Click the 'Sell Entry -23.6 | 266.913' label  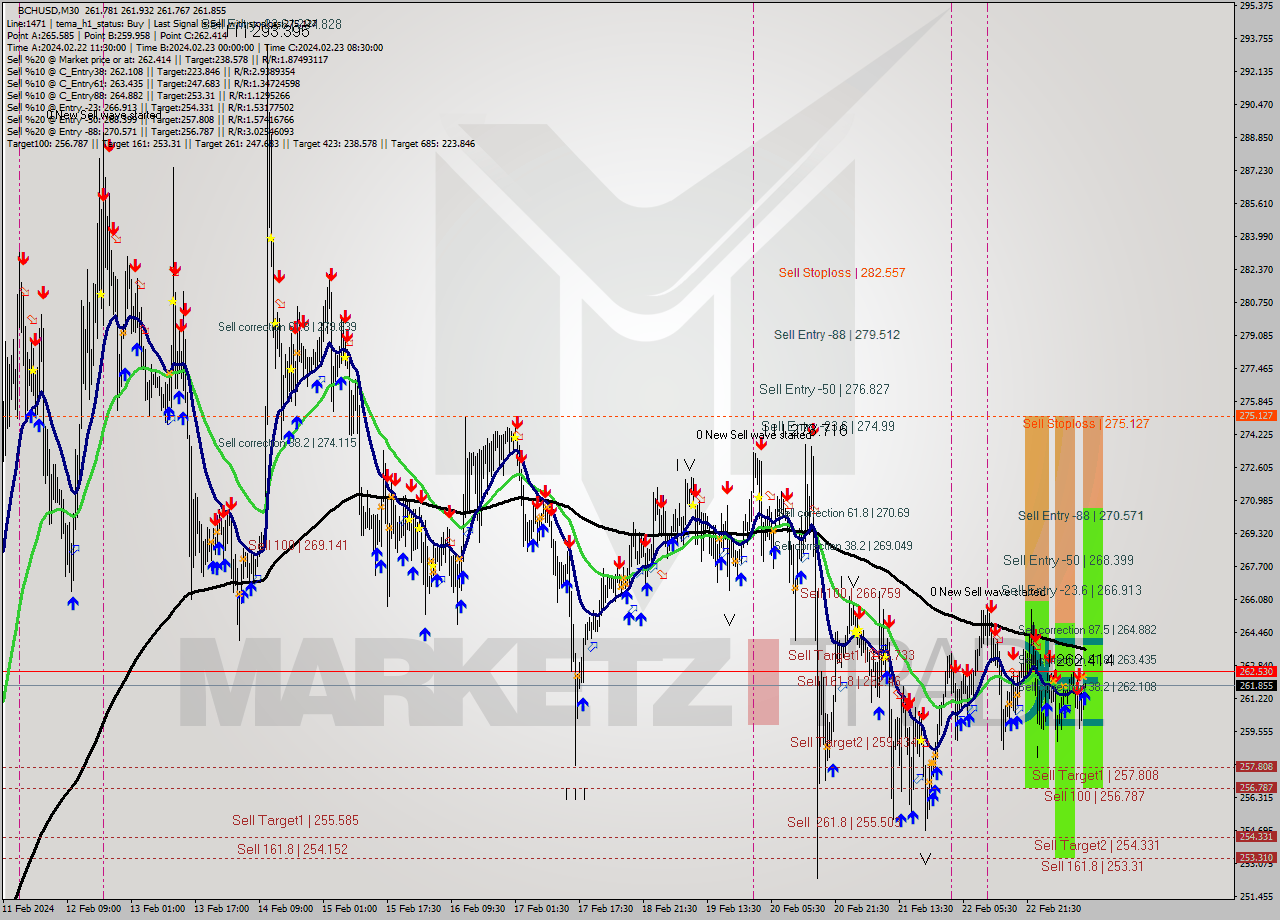[1071, 590]
